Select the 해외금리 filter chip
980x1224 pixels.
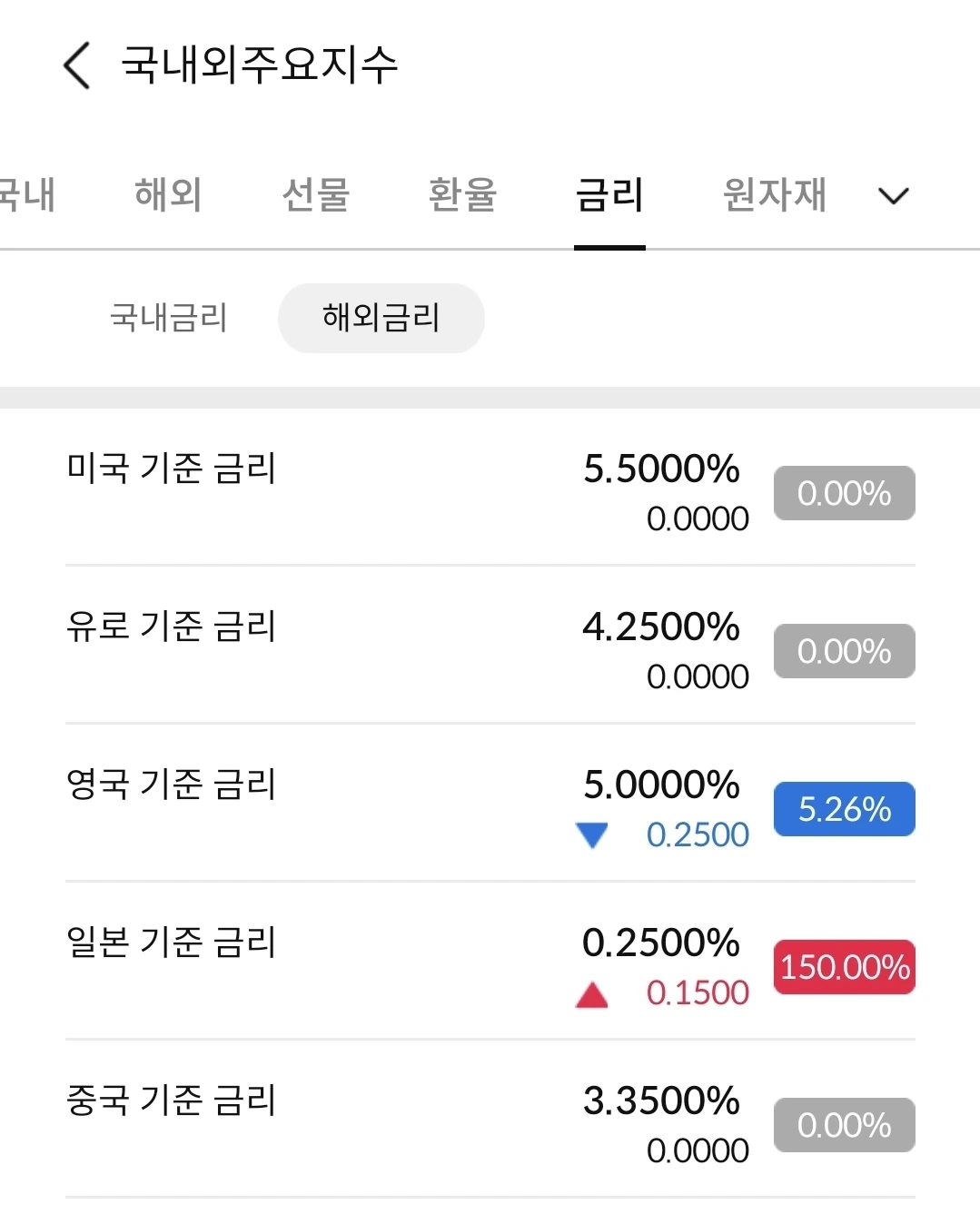click(381, 318)
